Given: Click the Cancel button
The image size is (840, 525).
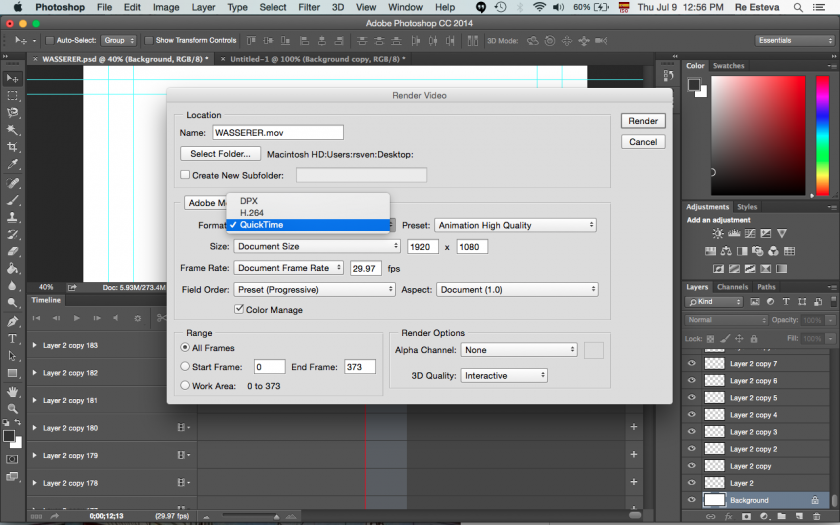Looking at the screenshot, I should pos(643,142).
